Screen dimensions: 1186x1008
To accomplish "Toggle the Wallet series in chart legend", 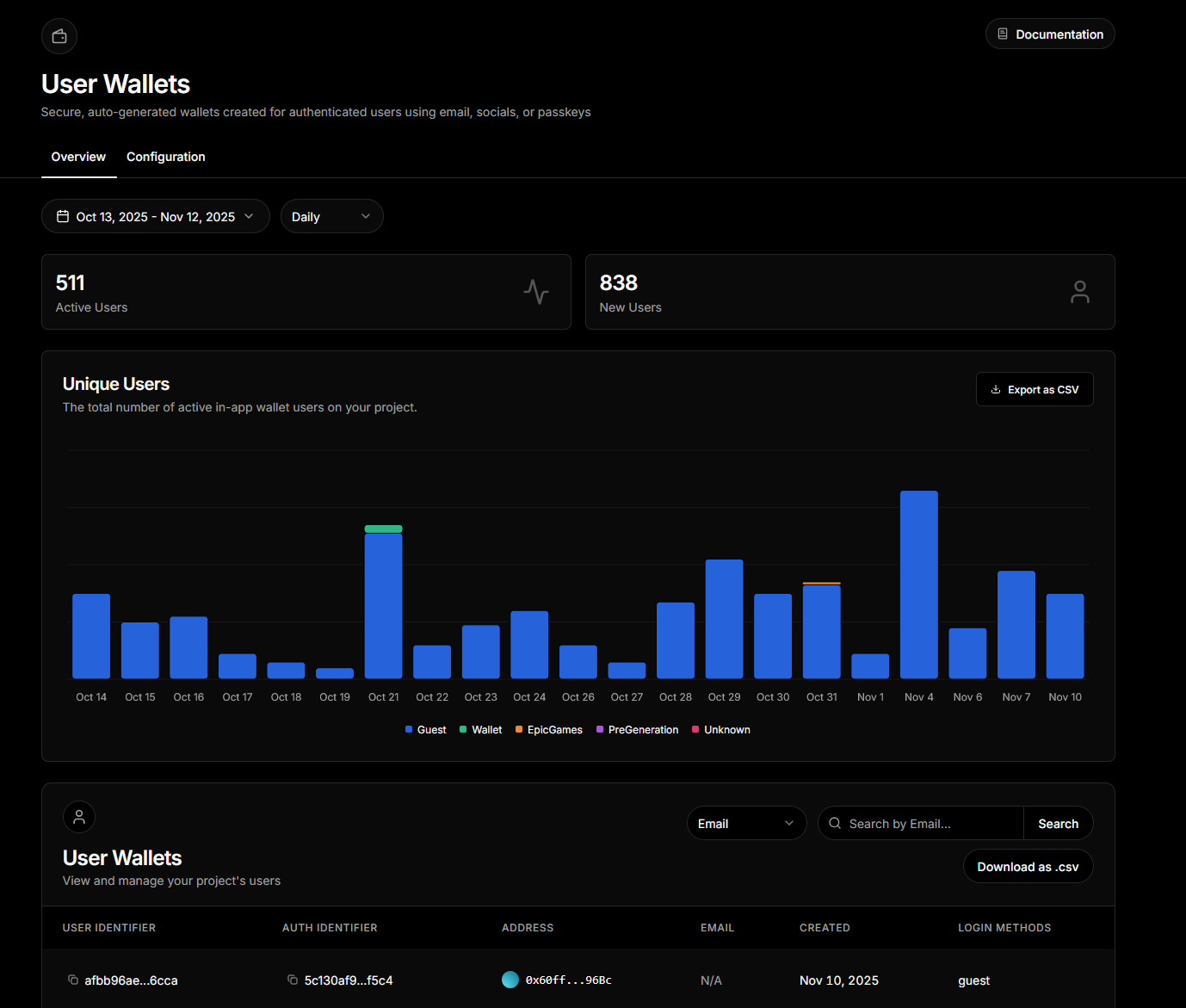I will [x=481, y=730].
